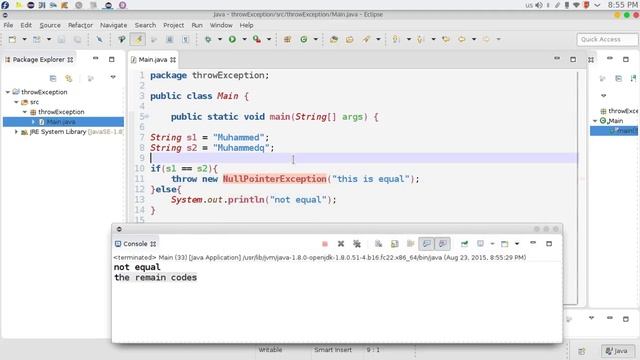Focus the Quick Access search field
The image size is (640, 360).
click(x=607, y=40)
